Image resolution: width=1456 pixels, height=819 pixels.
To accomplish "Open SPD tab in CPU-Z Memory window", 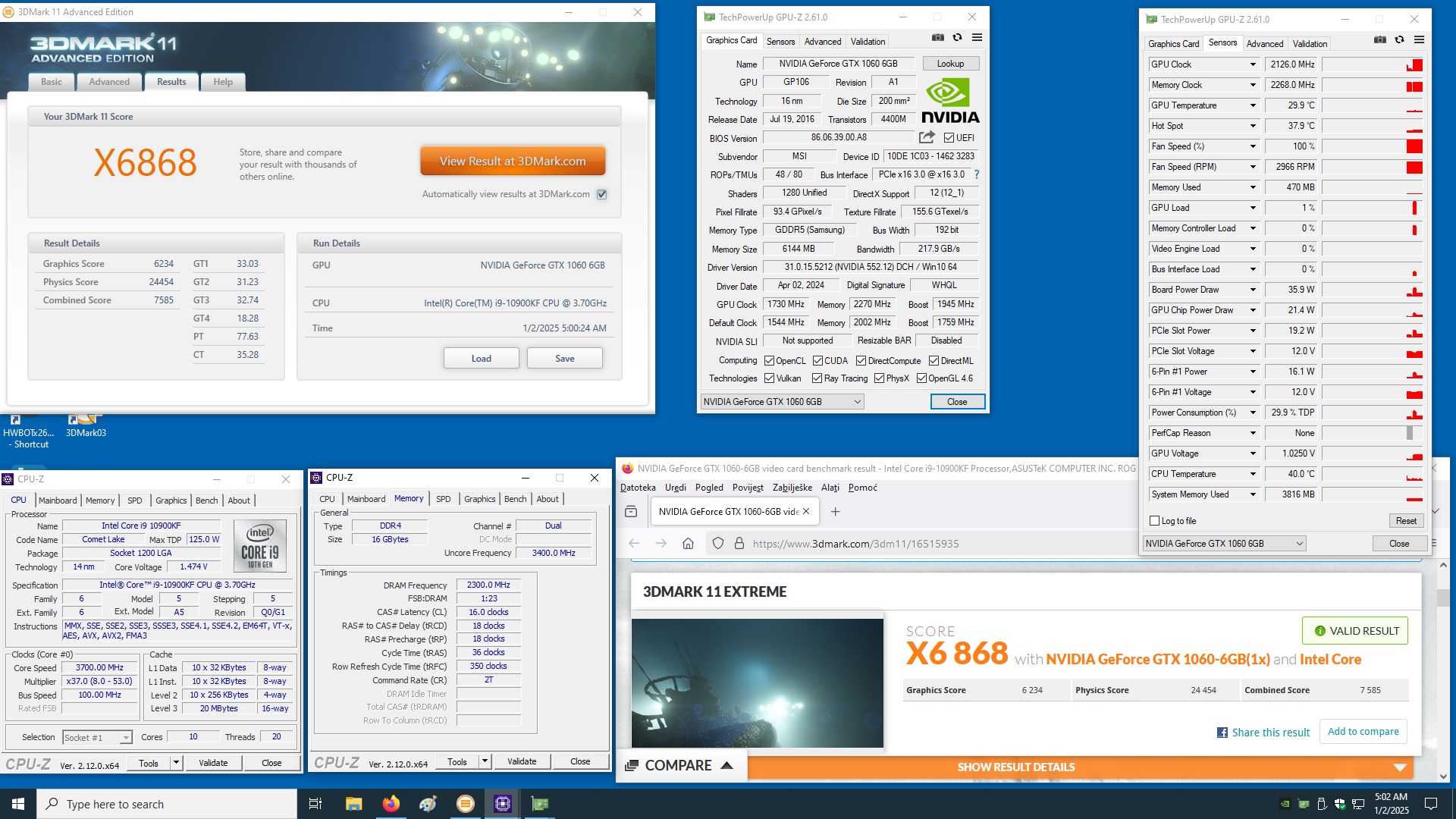I will [x=444, y=499].
